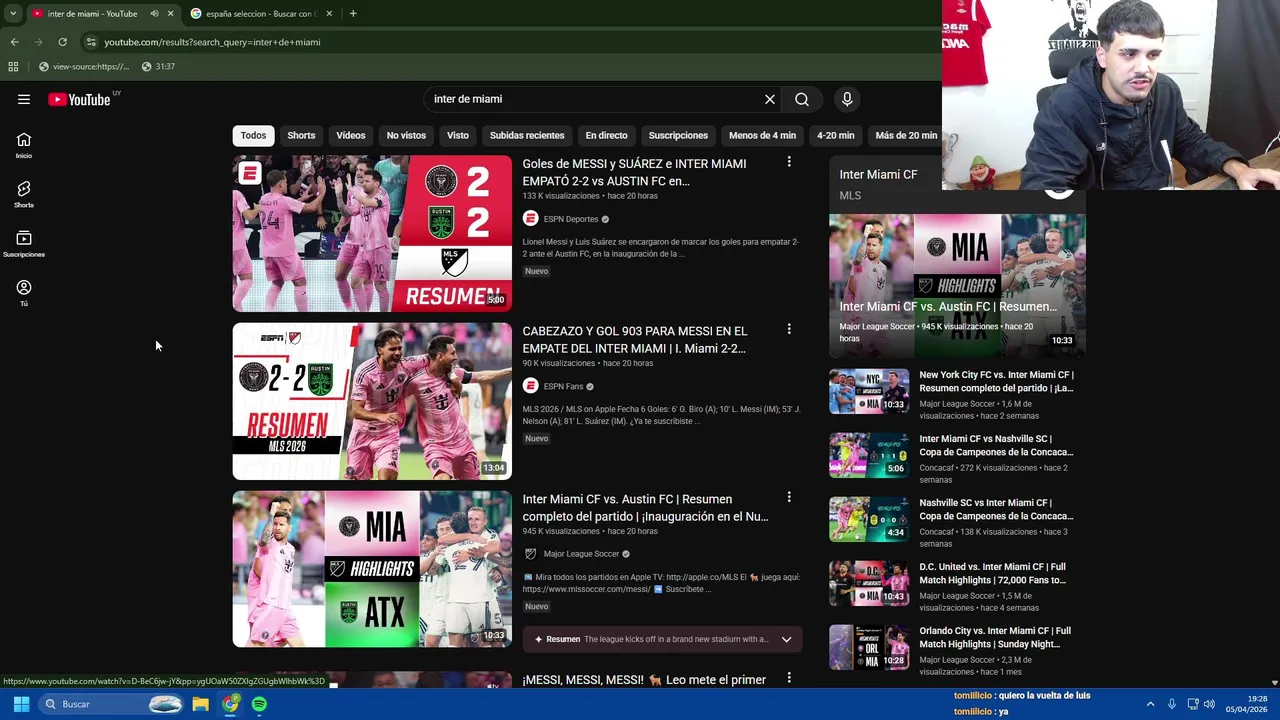Open the site information icon in address bar
Image resolution: width=1280 pixels, height=720 pixels.
tap(91, 42)
